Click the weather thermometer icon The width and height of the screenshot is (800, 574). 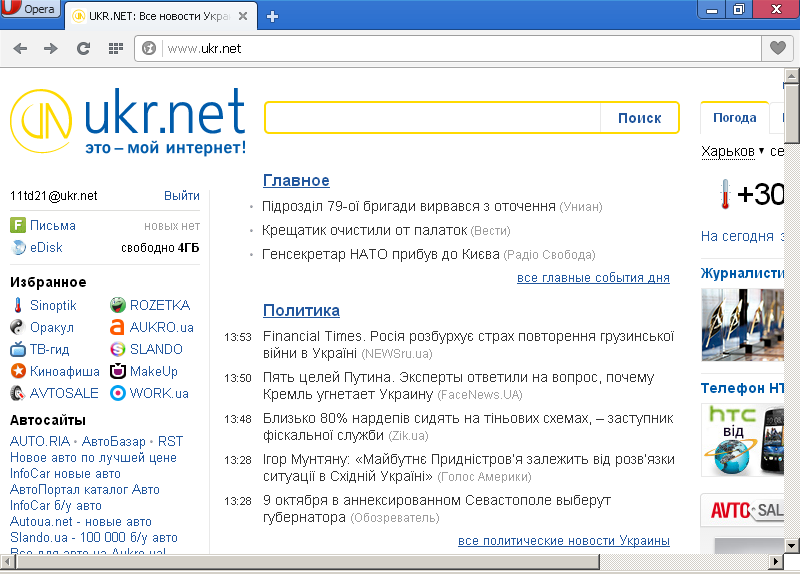pos(725,194)
